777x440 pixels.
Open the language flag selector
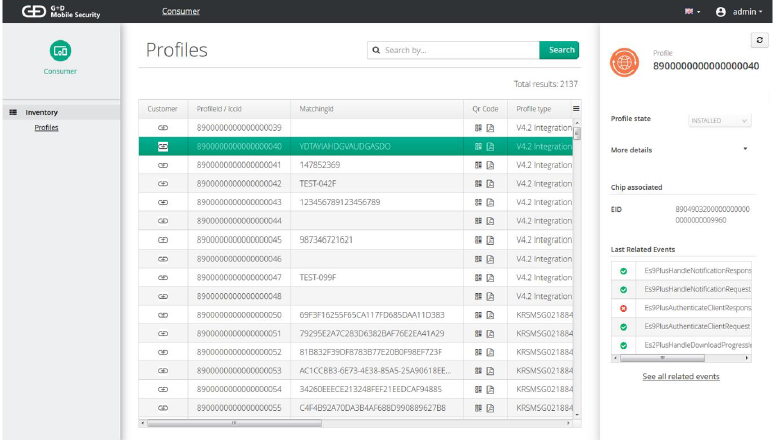pos(691,11)
